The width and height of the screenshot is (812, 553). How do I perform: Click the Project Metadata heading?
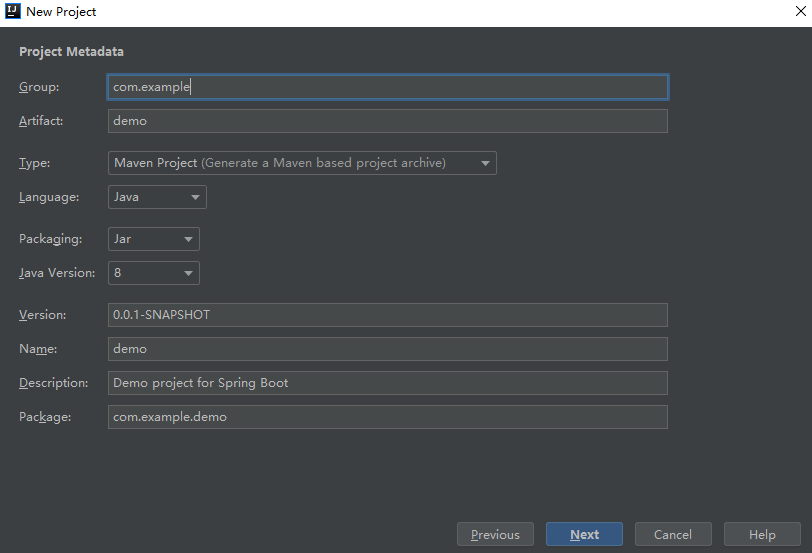71,52
